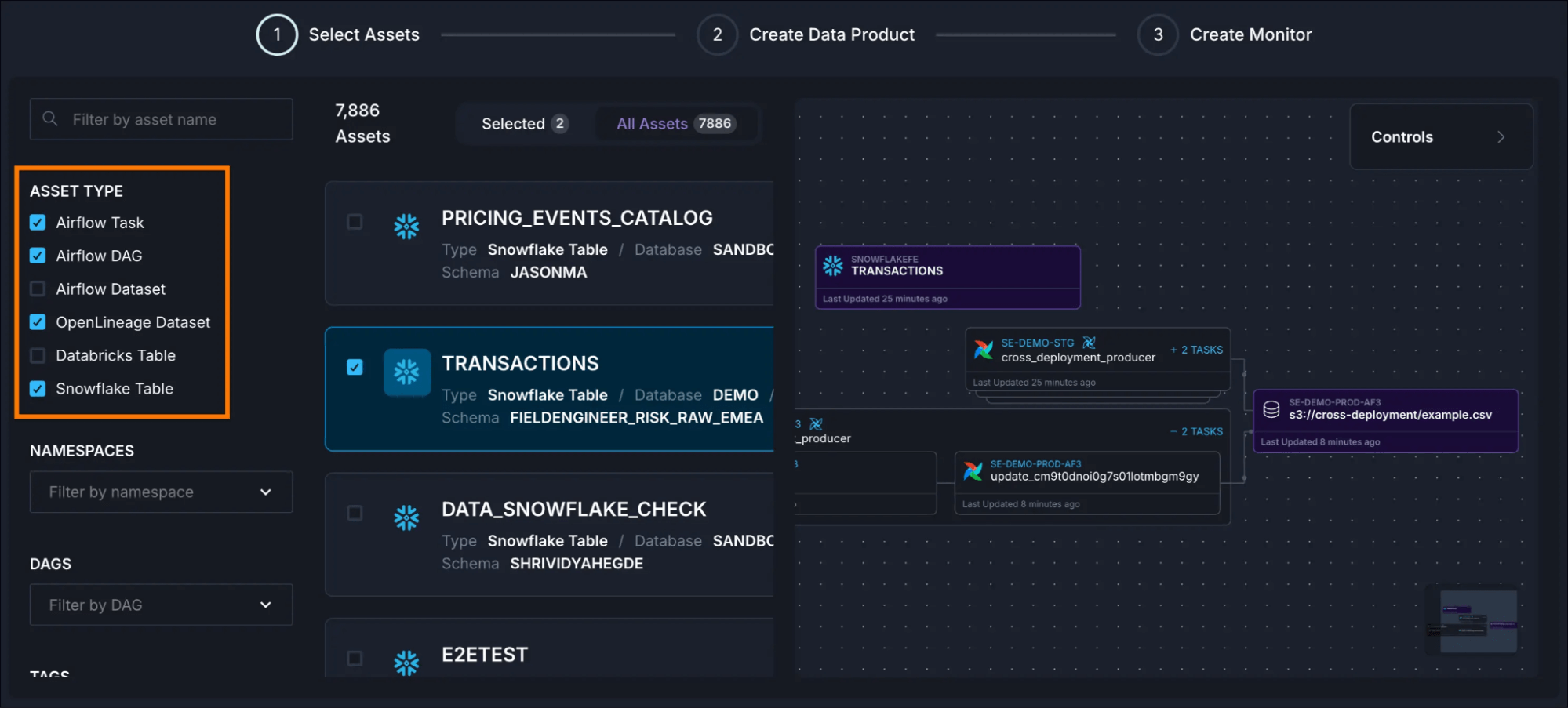Click Snowflake icon on TRANSACTIONS lineage node
1568x708 pixels.
point(832,266)
